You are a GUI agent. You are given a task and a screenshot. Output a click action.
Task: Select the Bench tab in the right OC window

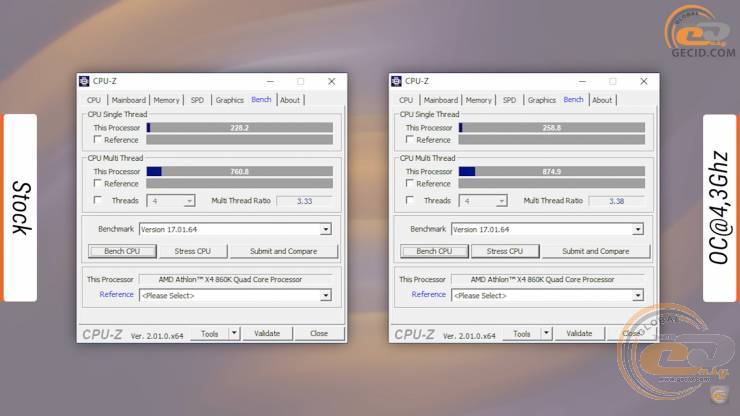coord(573,100)
